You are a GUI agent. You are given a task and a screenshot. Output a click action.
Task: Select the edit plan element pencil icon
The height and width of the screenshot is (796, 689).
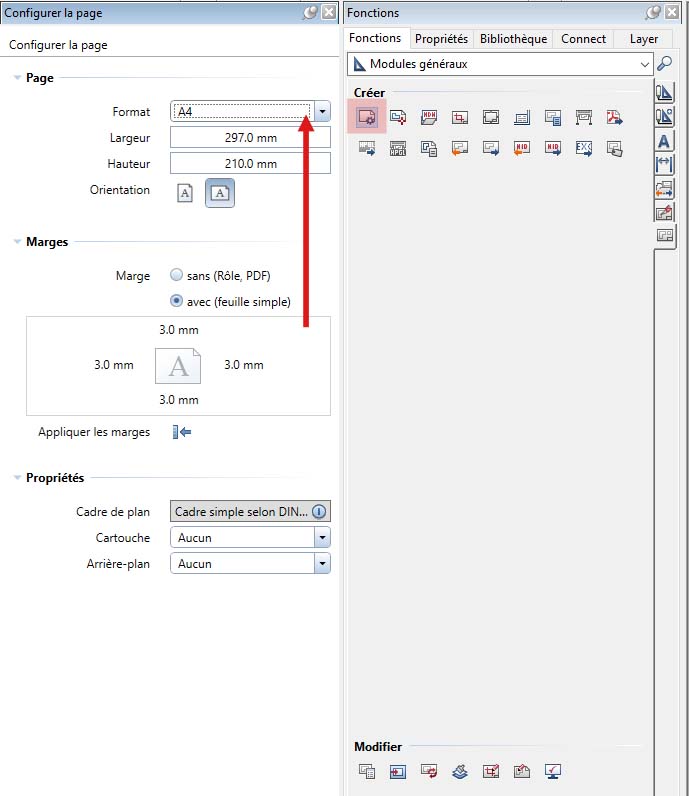coord(522,771)
